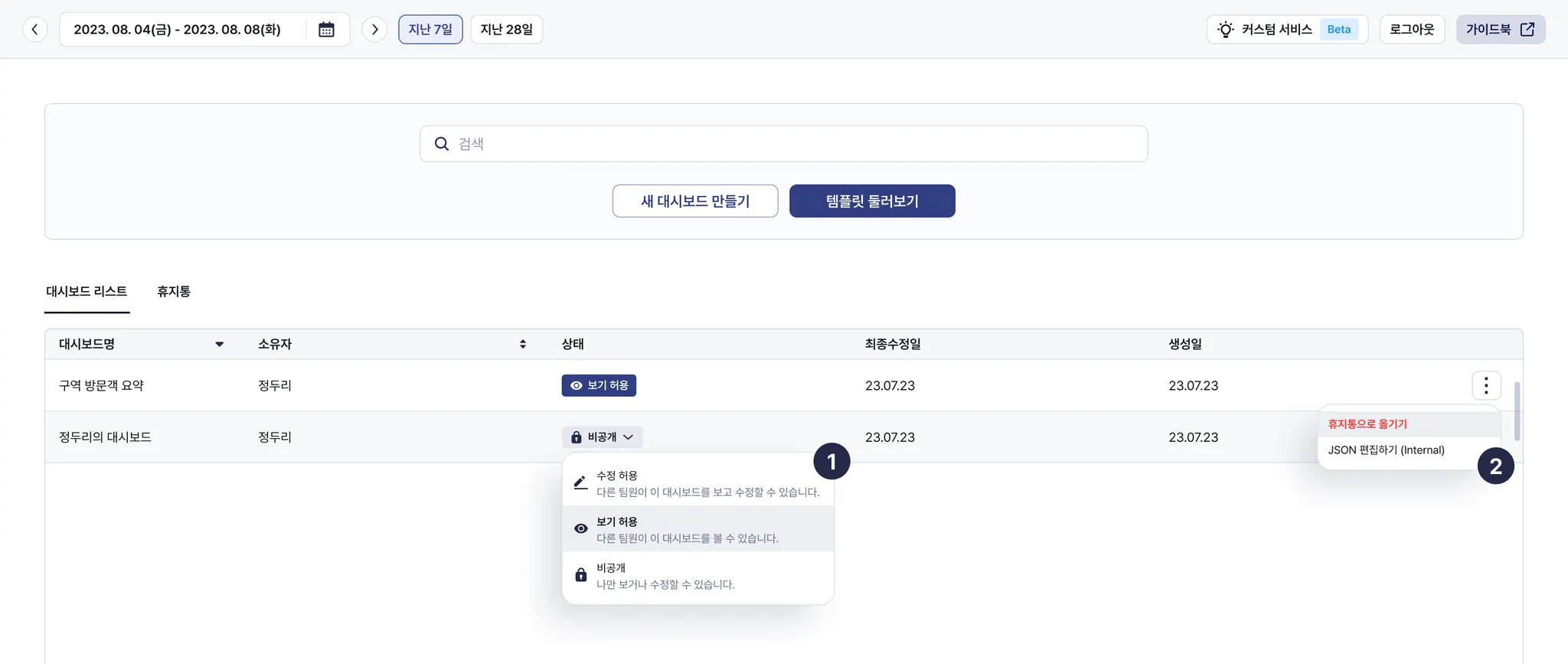Toggle the 보기 허용 status badge
The image size is (1568, 664).
pos(599,385)
